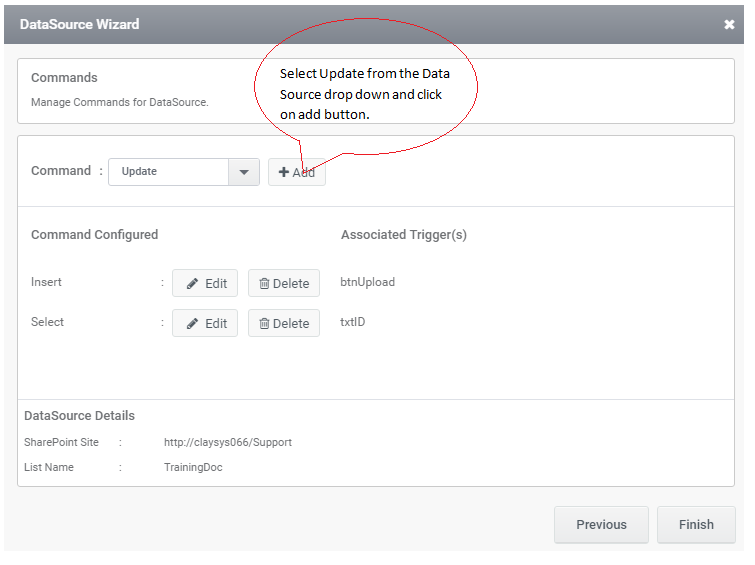Click the trash icon in Insert's Delete button
755x565 pixels.
(264, 284)
